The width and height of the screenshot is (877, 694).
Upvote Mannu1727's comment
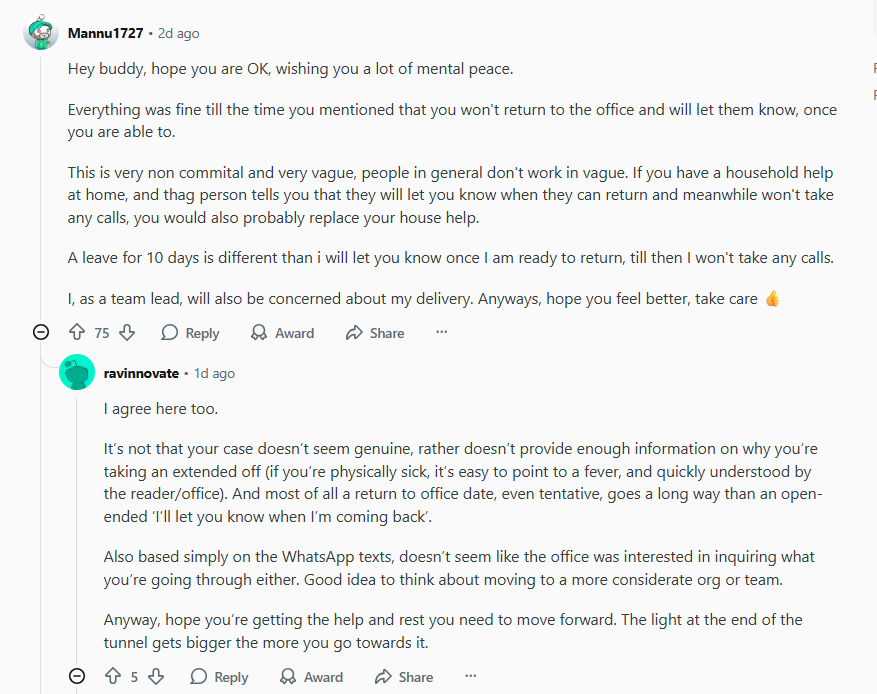(x=77, y=333)
